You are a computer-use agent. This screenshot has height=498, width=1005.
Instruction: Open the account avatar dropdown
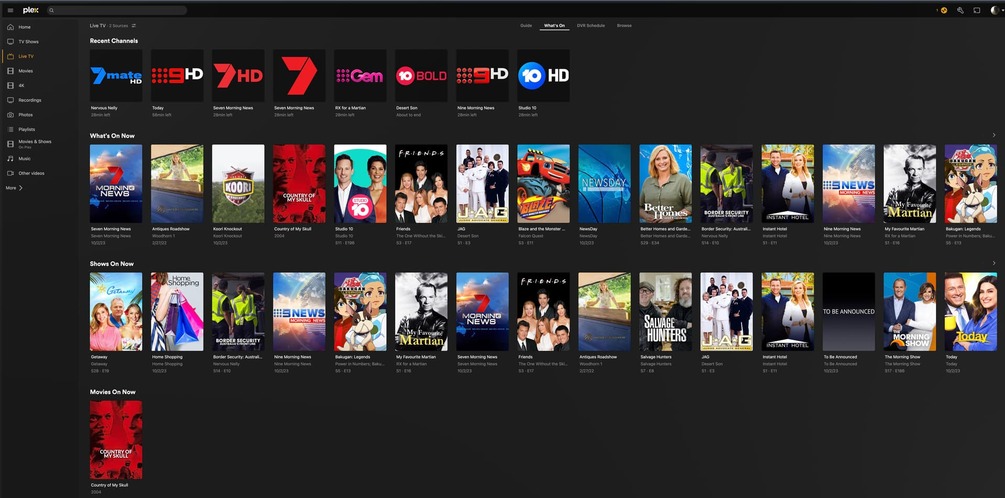coord(995,10)
